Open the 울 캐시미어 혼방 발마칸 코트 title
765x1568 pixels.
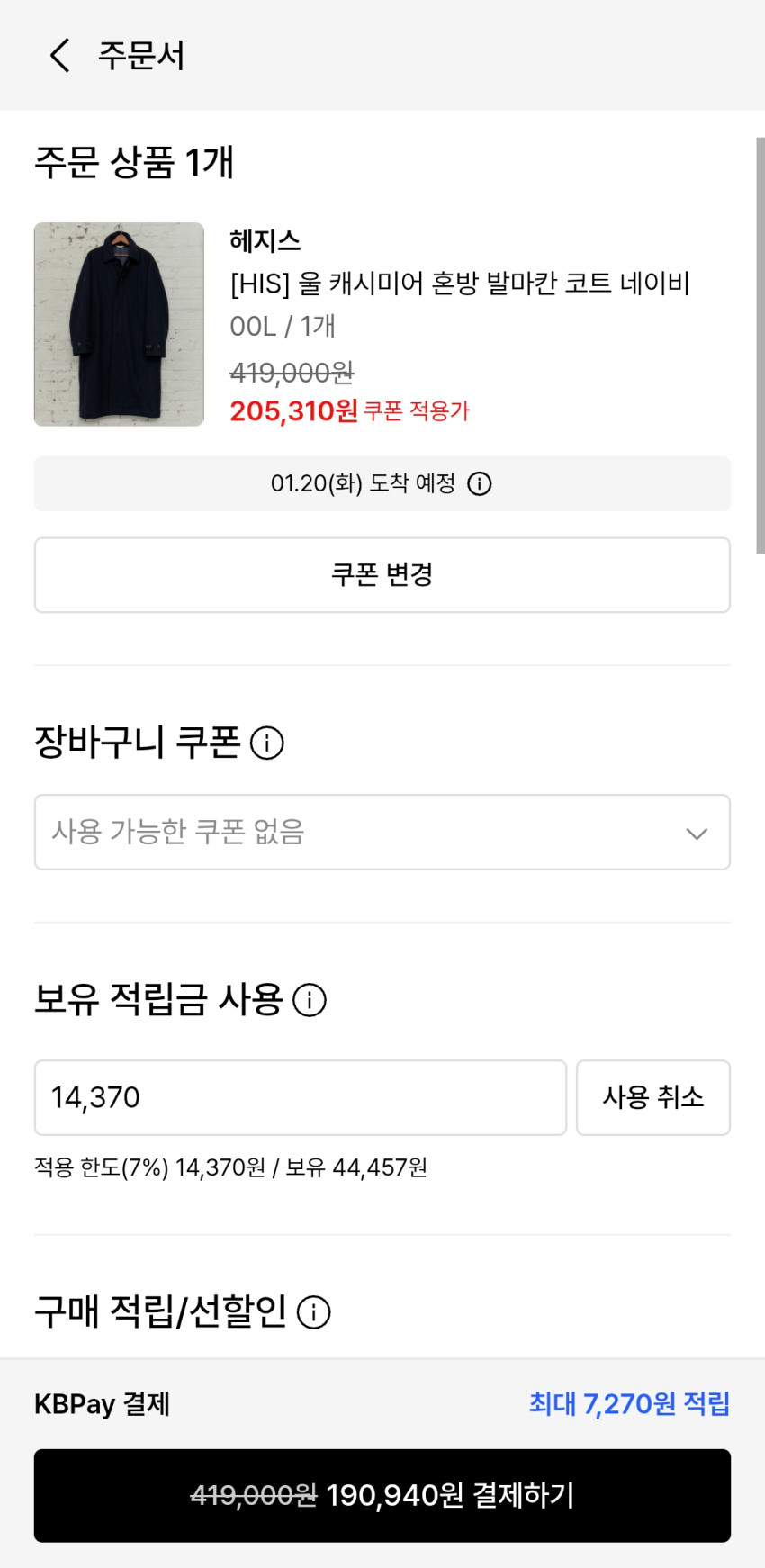460,284
